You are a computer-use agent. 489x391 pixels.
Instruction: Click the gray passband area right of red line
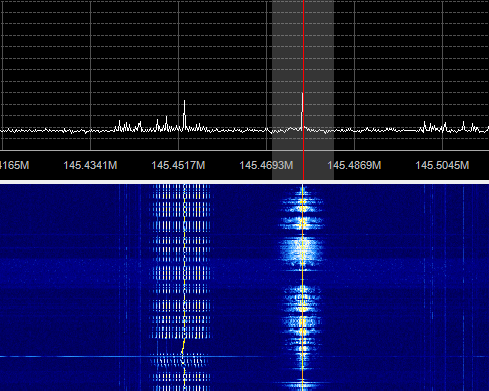(x=319, y=67)
